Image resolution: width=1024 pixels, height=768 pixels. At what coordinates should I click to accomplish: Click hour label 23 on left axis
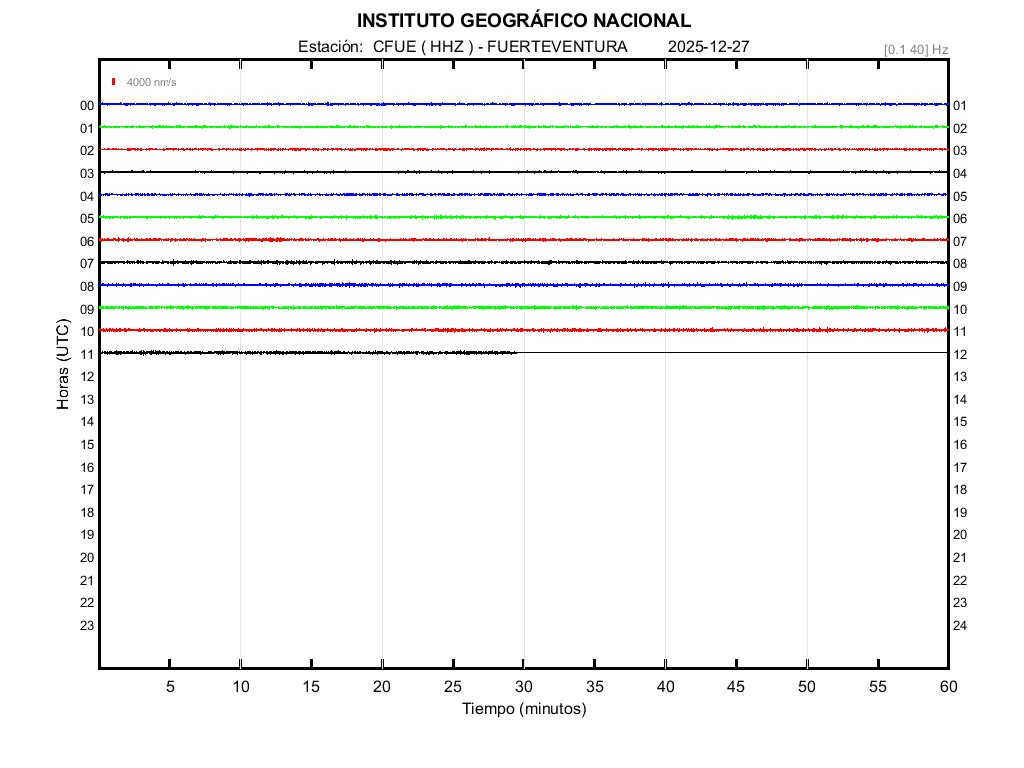coord(87,626)
